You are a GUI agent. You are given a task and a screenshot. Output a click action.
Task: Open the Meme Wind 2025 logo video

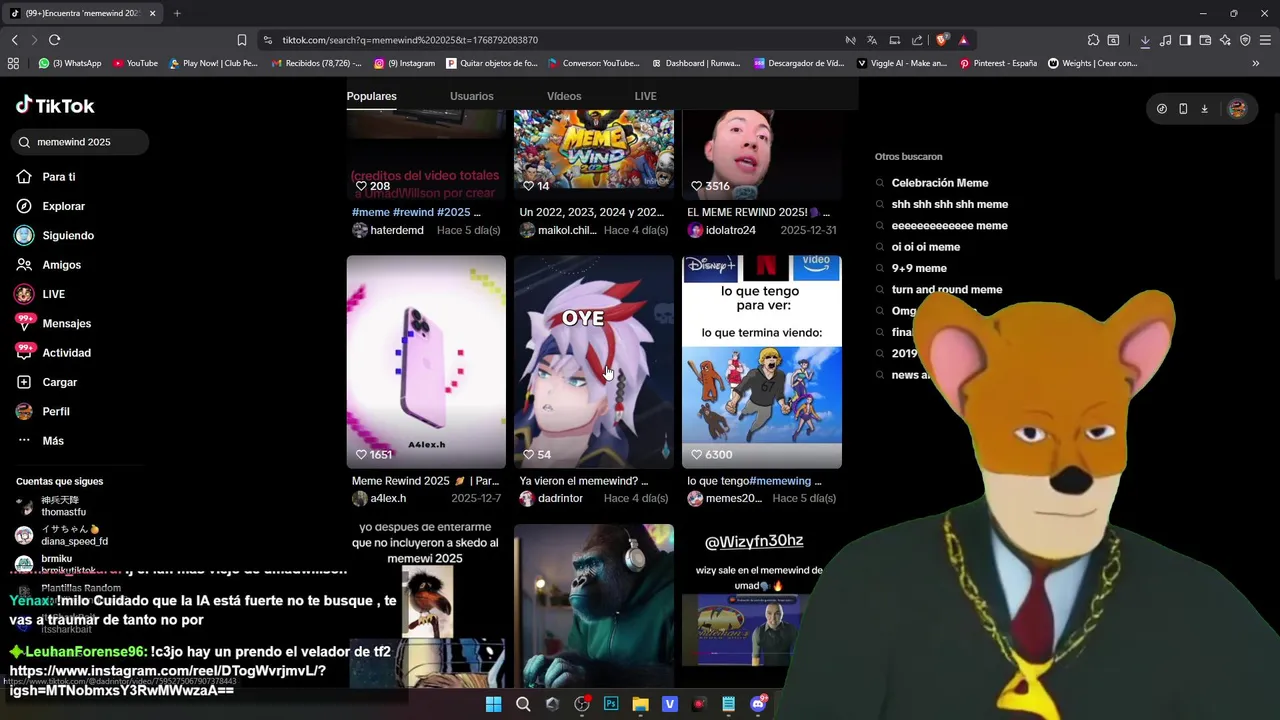(594, 154)
